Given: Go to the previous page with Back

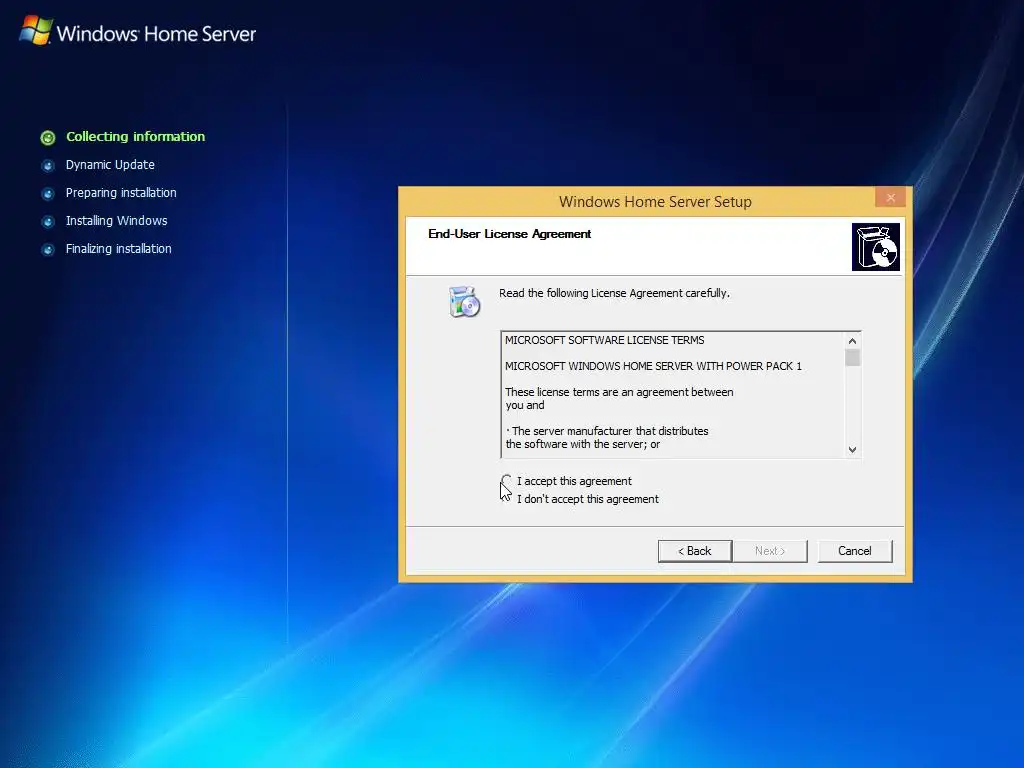Looking at the screenshot, I should pos(695,551).
